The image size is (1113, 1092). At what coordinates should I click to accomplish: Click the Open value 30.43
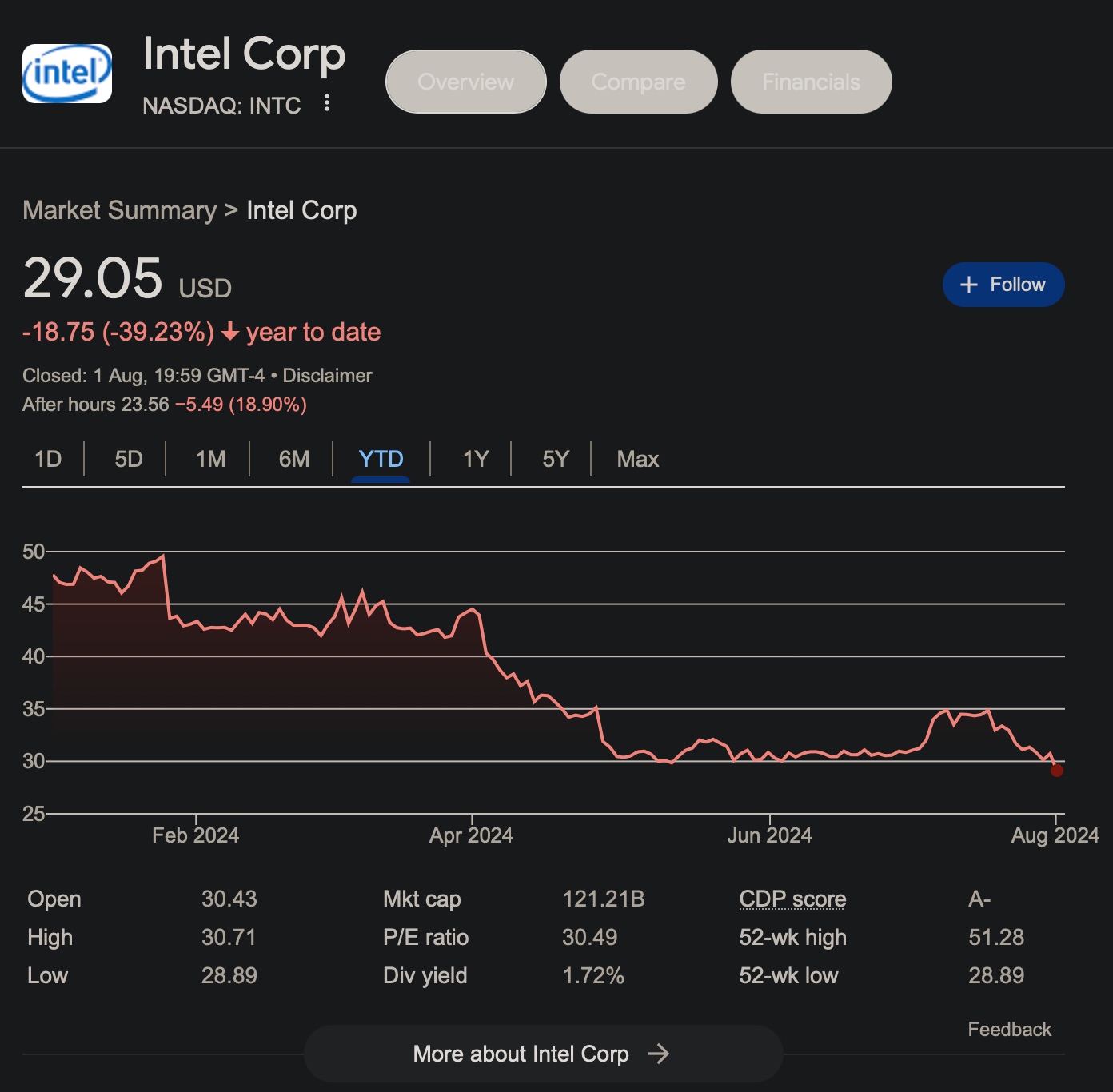click(x=229, y=899)
